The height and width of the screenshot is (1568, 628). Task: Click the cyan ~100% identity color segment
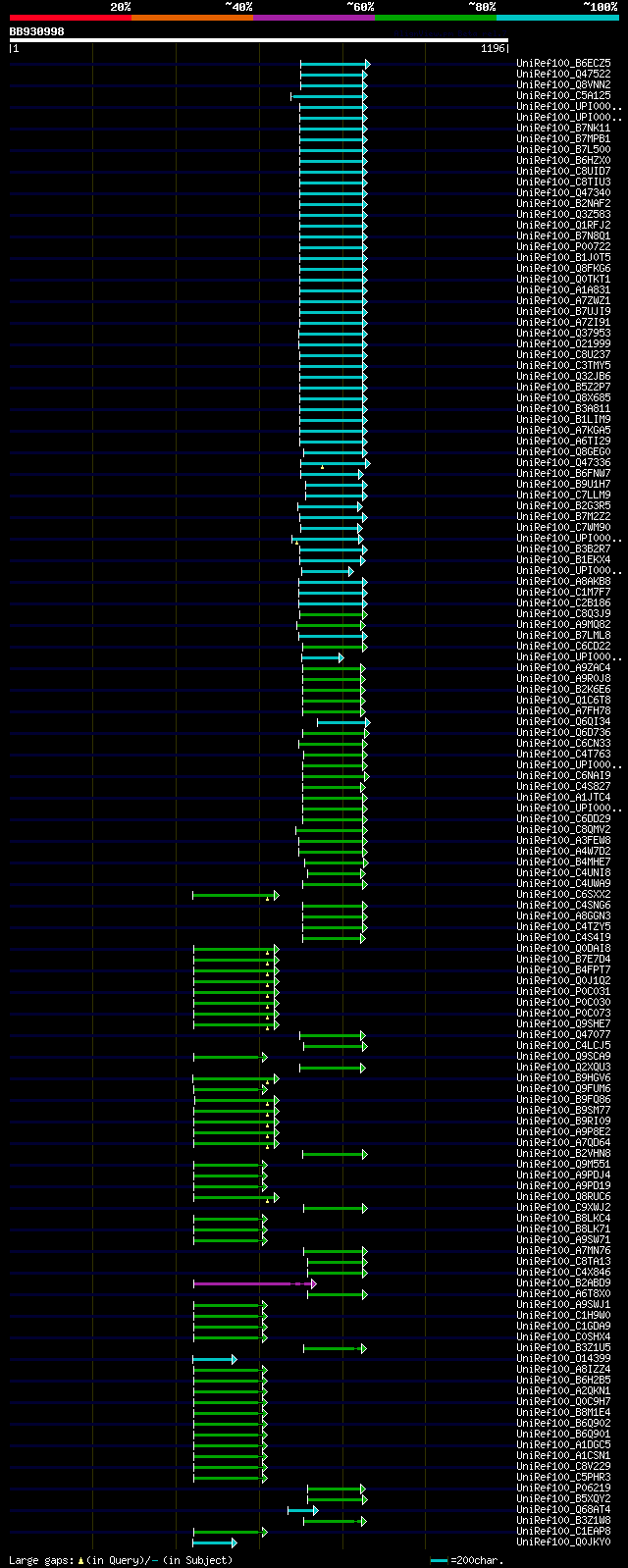click(x=557, y=18)
